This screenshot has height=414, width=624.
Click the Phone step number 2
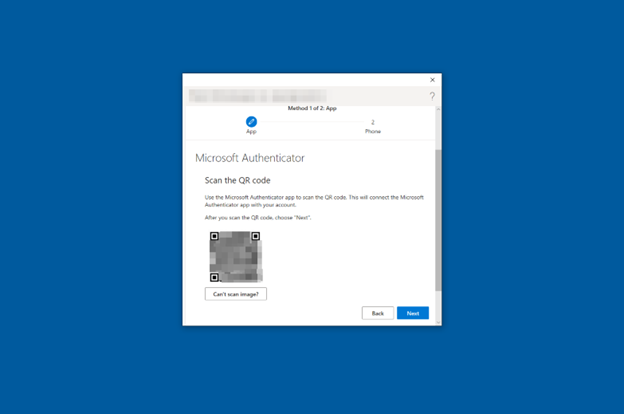(x=372, y=121)
